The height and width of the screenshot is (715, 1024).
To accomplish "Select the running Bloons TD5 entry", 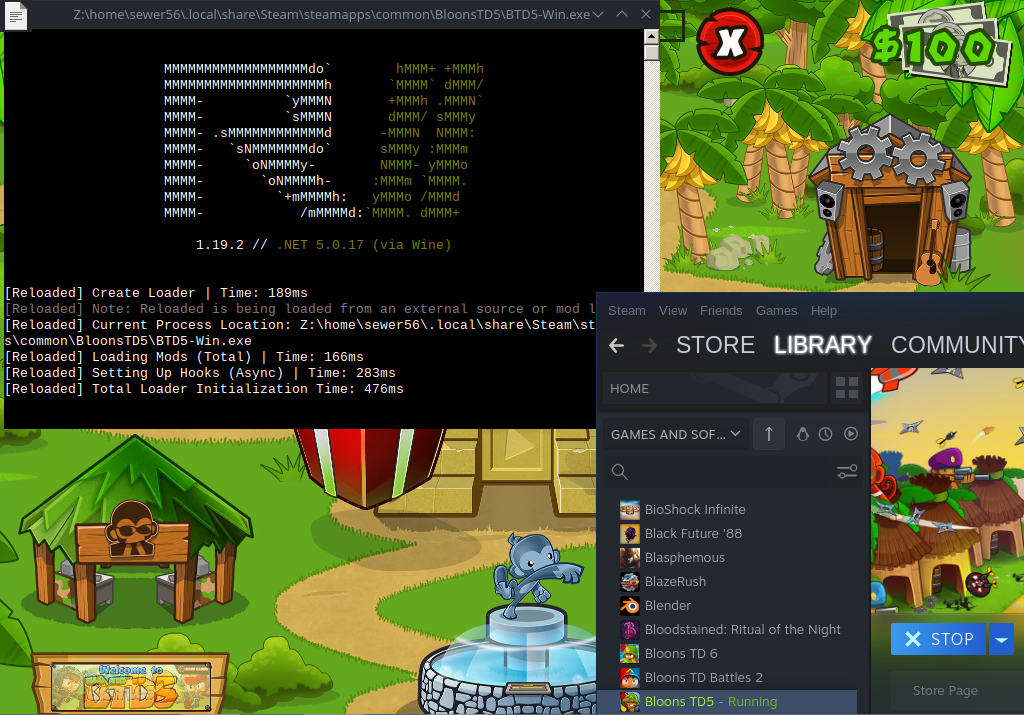I will coord(728,702).
